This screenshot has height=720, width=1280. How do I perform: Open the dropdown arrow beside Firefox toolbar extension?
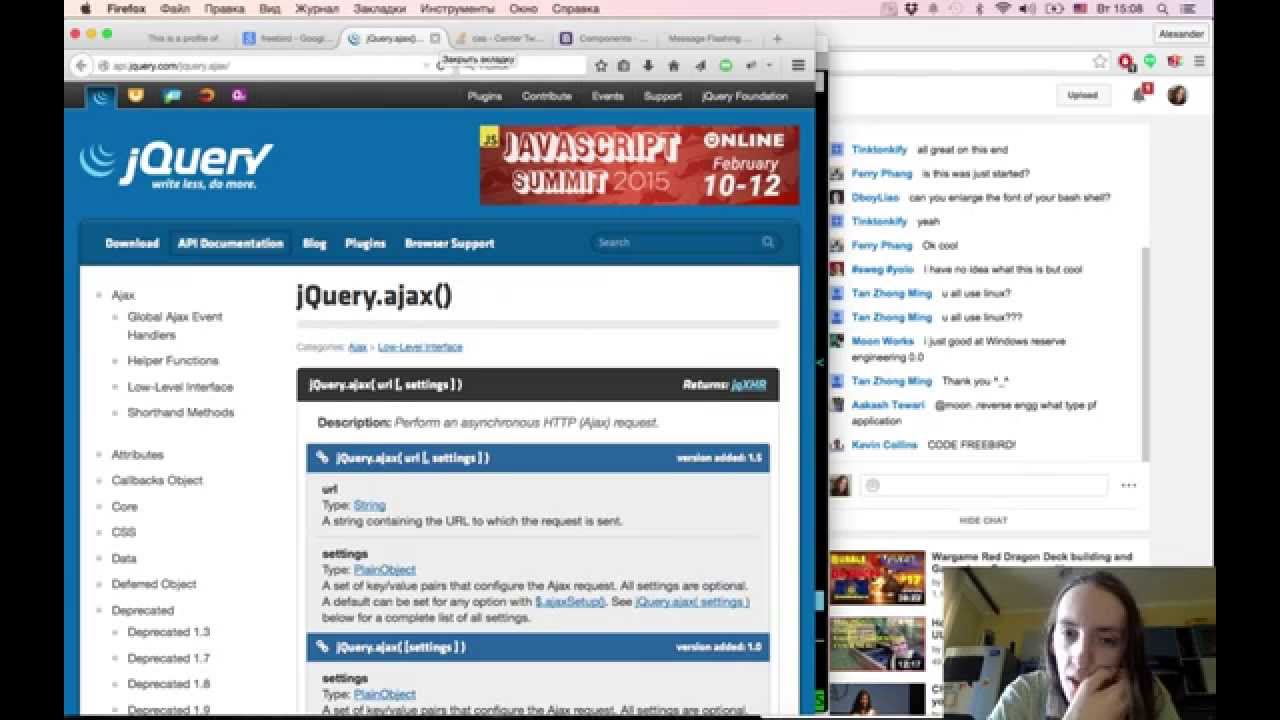pyautogui.click(x=769, y=66)
